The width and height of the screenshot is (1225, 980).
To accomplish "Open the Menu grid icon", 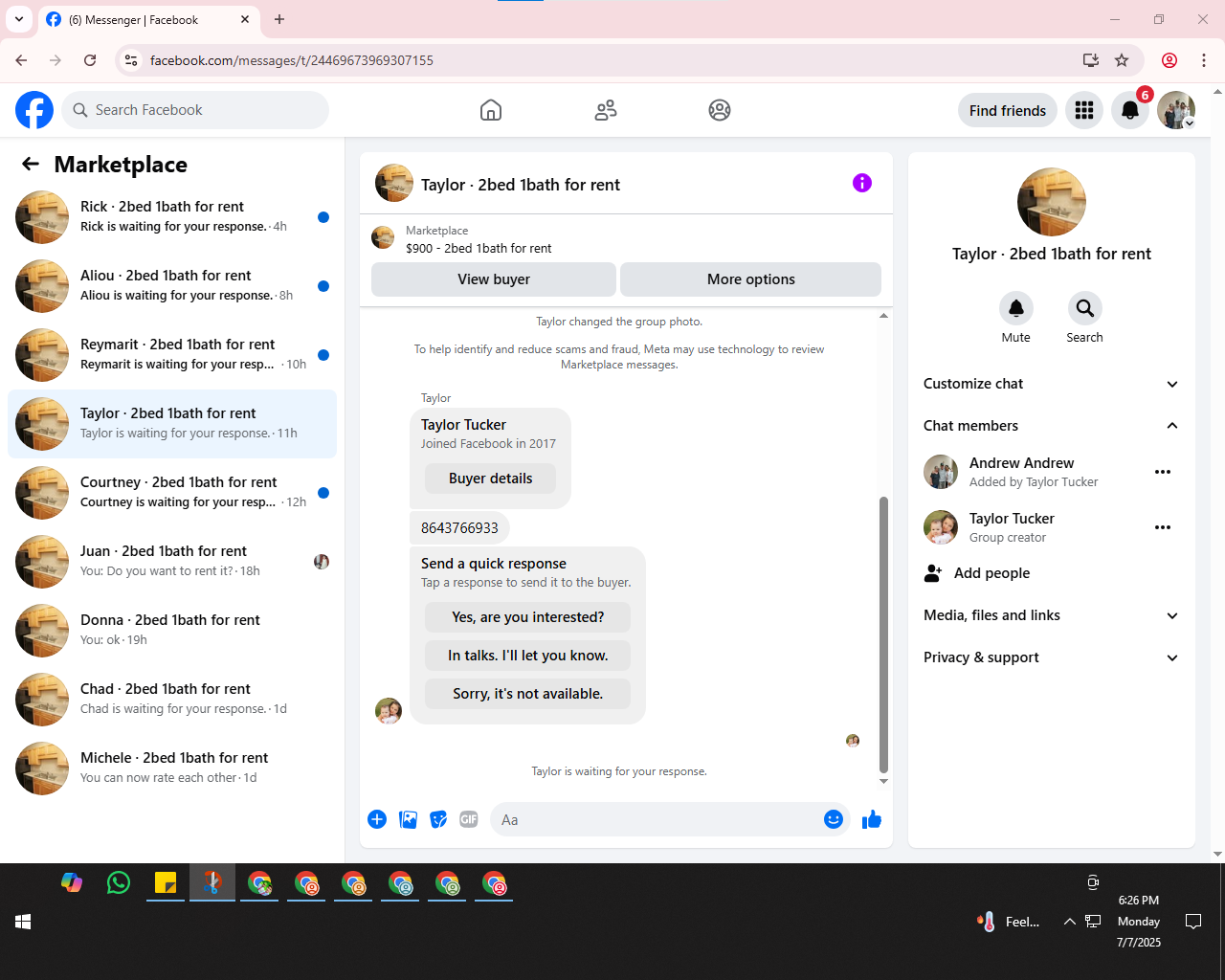I will (1084, 110).
